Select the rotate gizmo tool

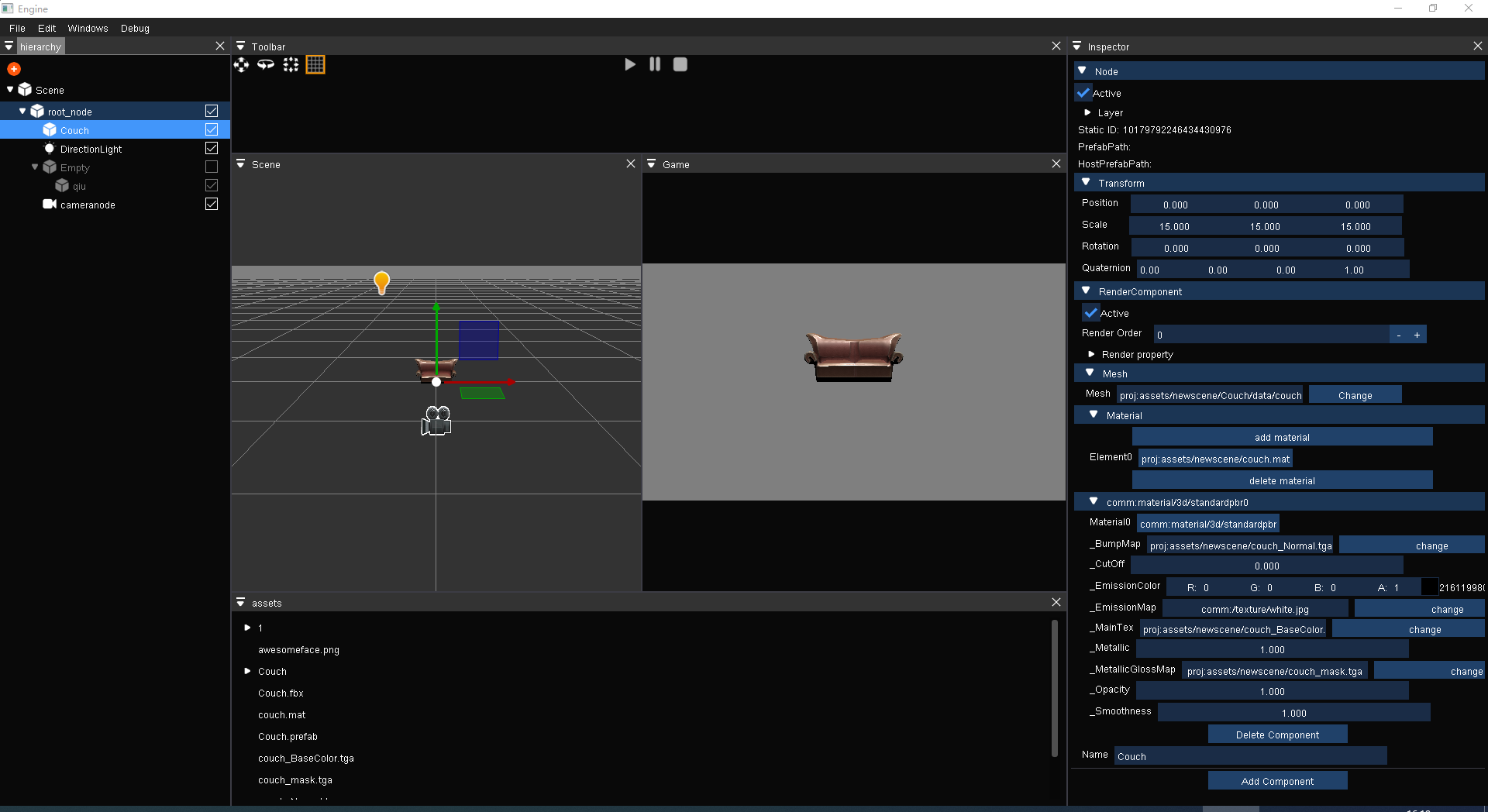(266, 65)
